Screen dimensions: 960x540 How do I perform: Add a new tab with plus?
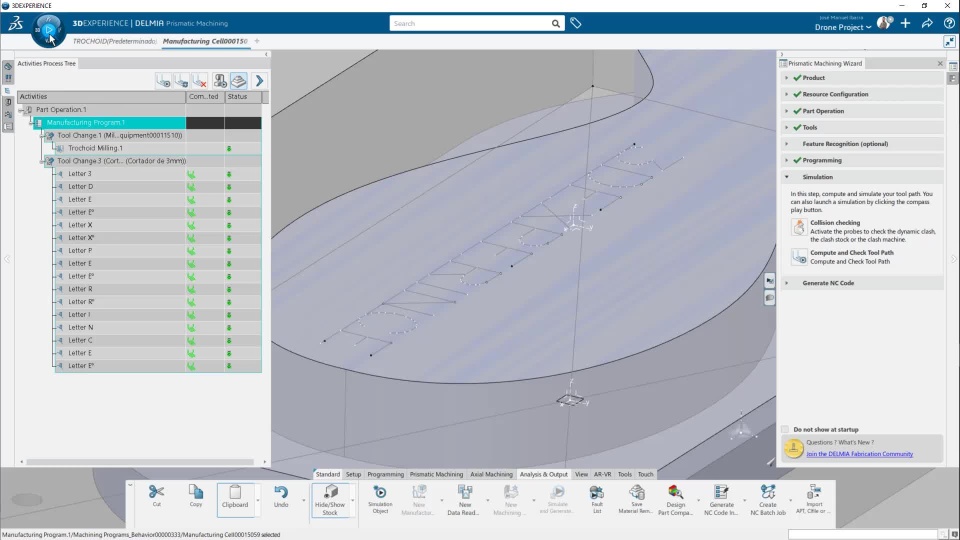[x=257, y=41]
